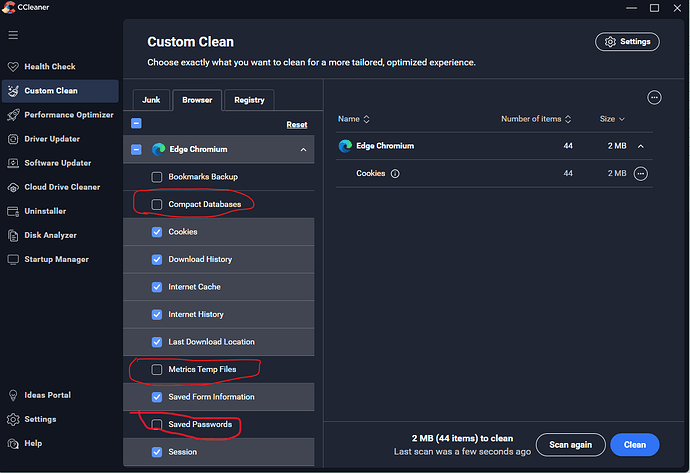Open Software Updater tool
Image resolution: width=690 pixels, height=473 pixels.
(x=57, y=163)
